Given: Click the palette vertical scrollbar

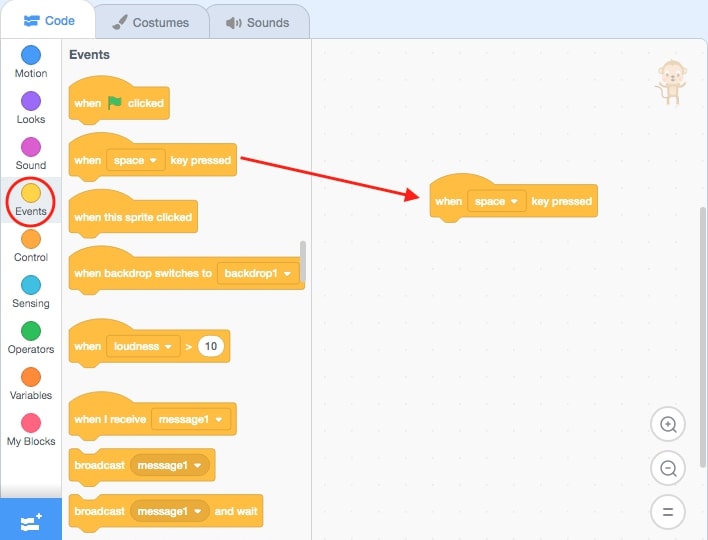Looking at the screenshot, I should [x=303, y=261].
